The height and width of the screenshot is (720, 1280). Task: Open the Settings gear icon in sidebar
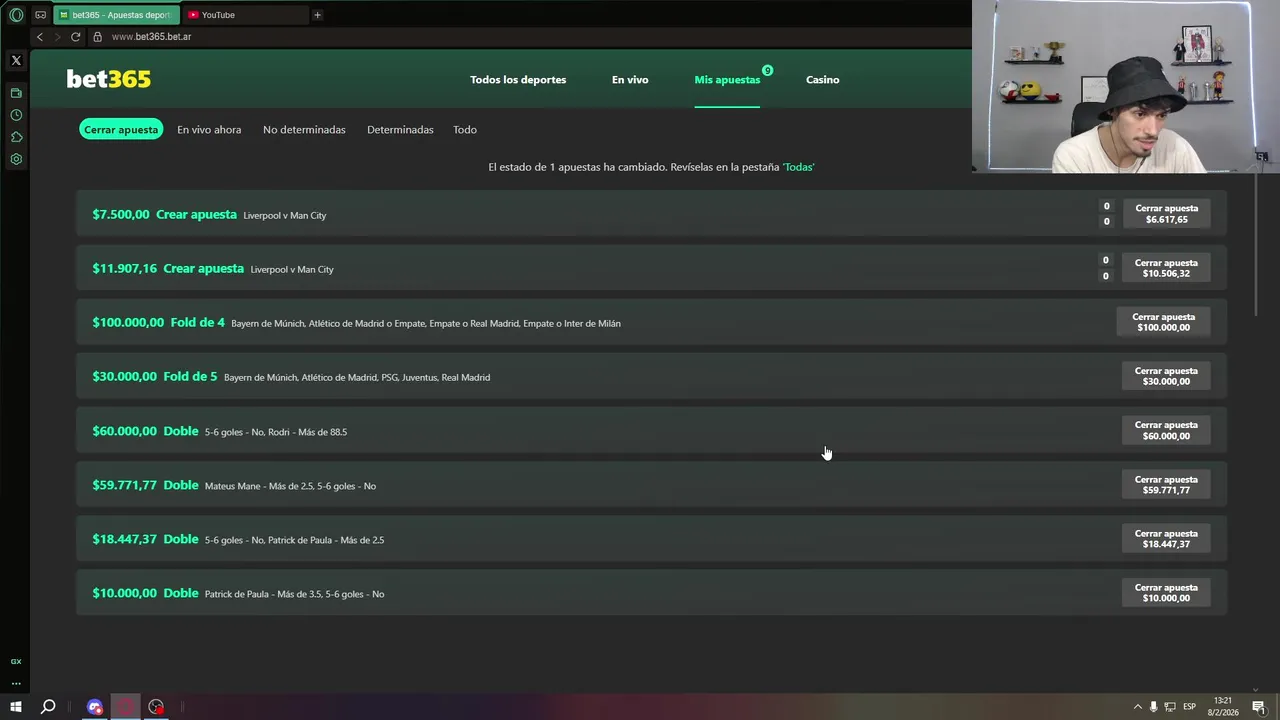(16, 159)
